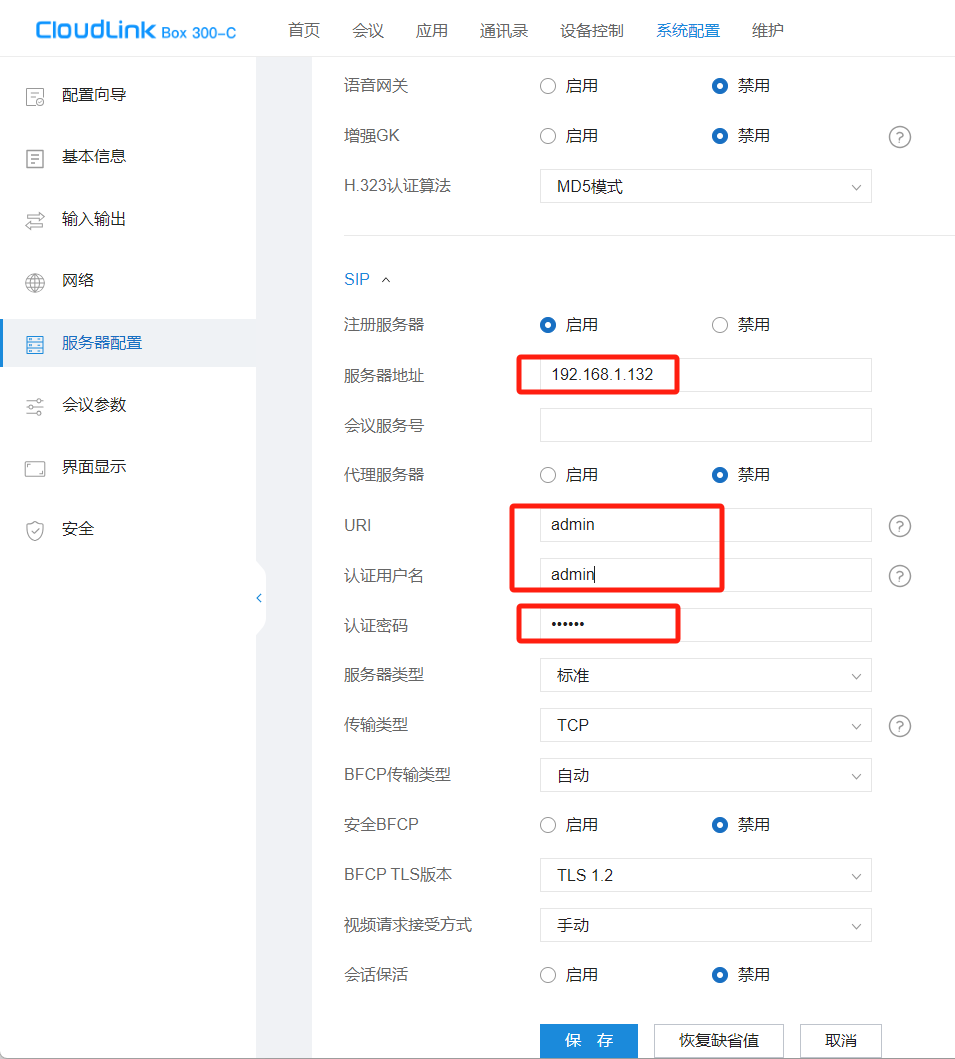Screen dimensions: 955x1059
Task: Enable 增强GK radio option
Action: (x=548, y=136)
